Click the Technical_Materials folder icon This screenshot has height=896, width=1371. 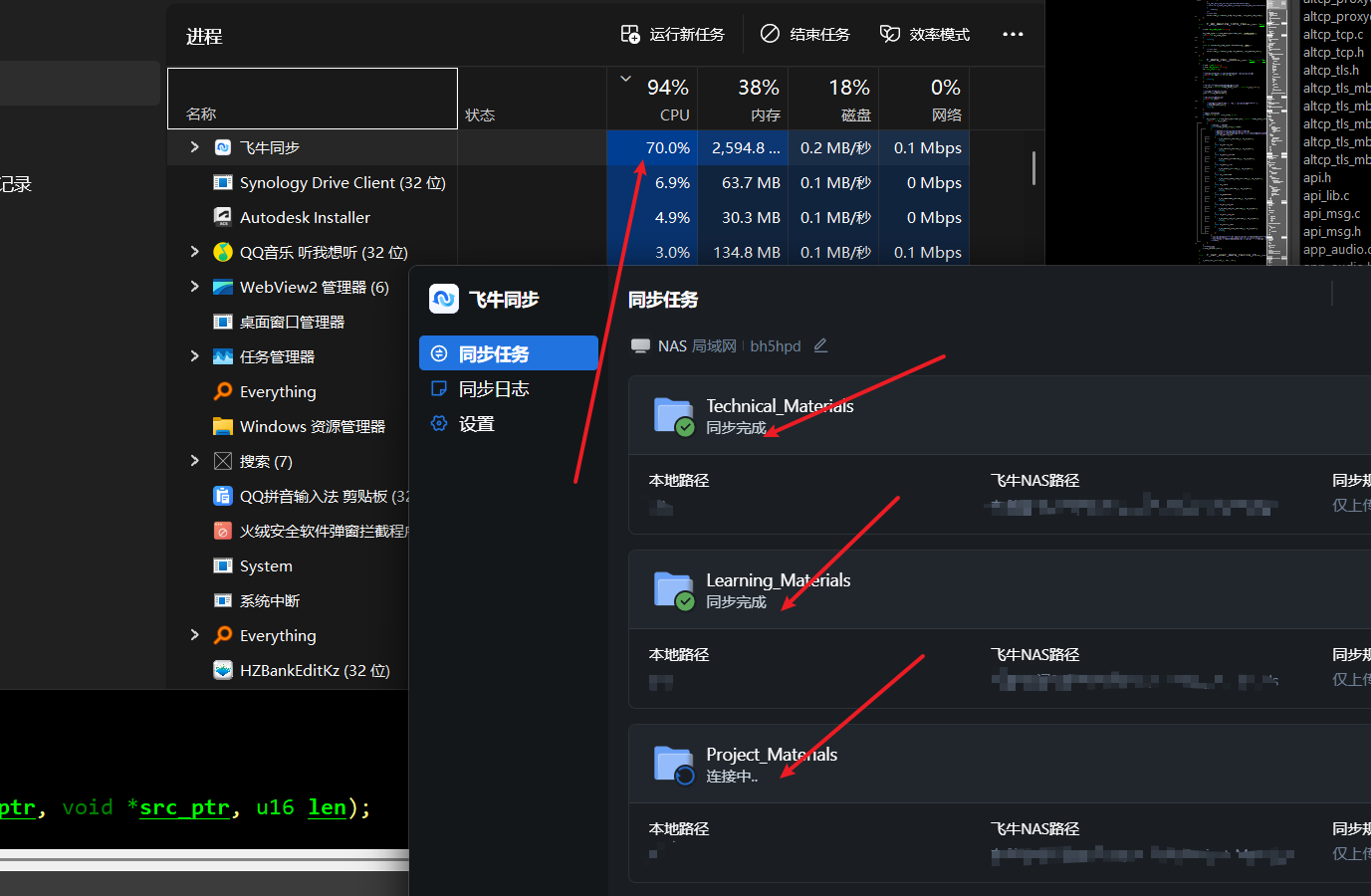pos(674,416)
